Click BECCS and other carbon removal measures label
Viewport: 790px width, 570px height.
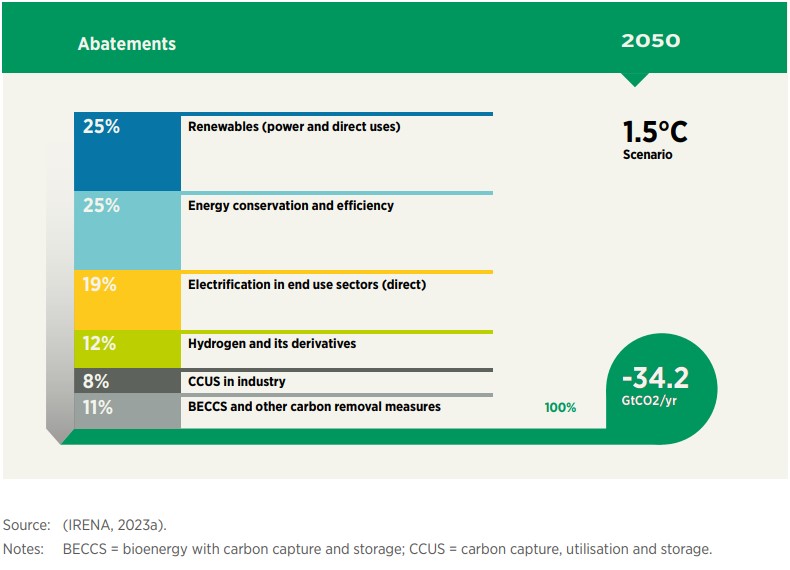pyautogui.click(x=314, y=407)
